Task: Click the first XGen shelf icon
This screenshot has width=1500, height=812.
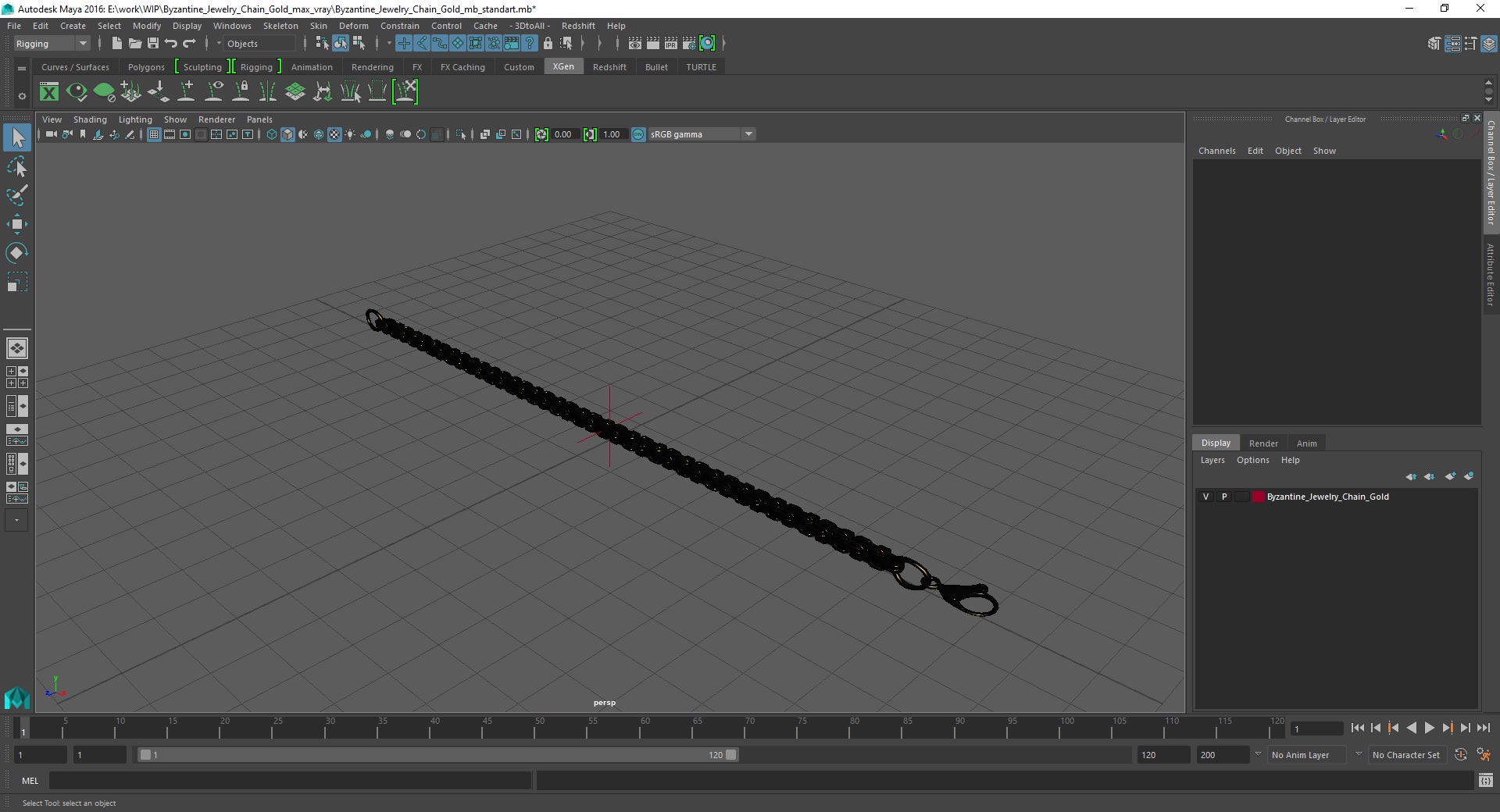Action: click(49, 92)
